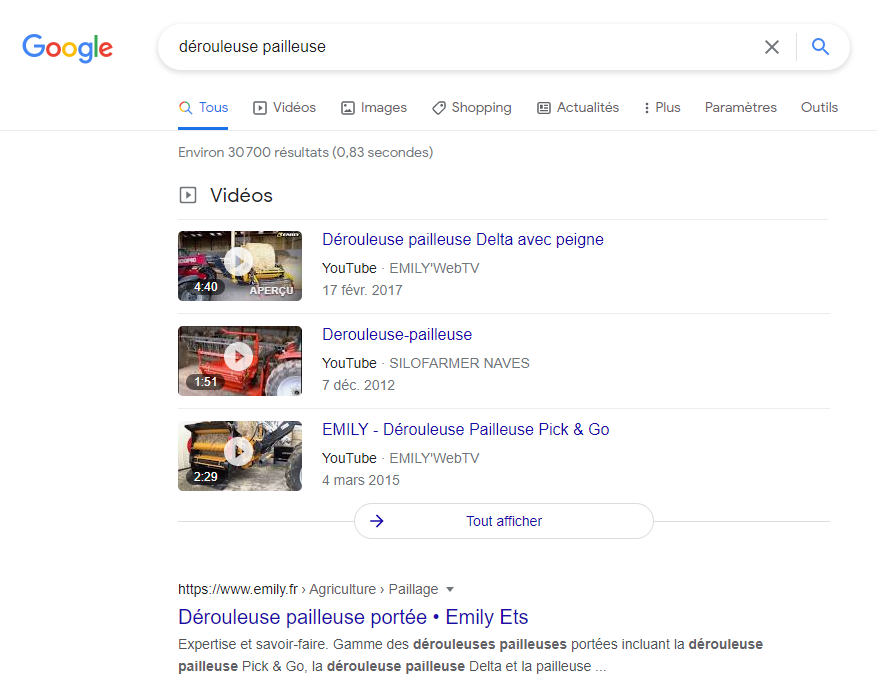The image size is (877, 695).
Task: Open the Outils search tools
Action: coord(819,107)
